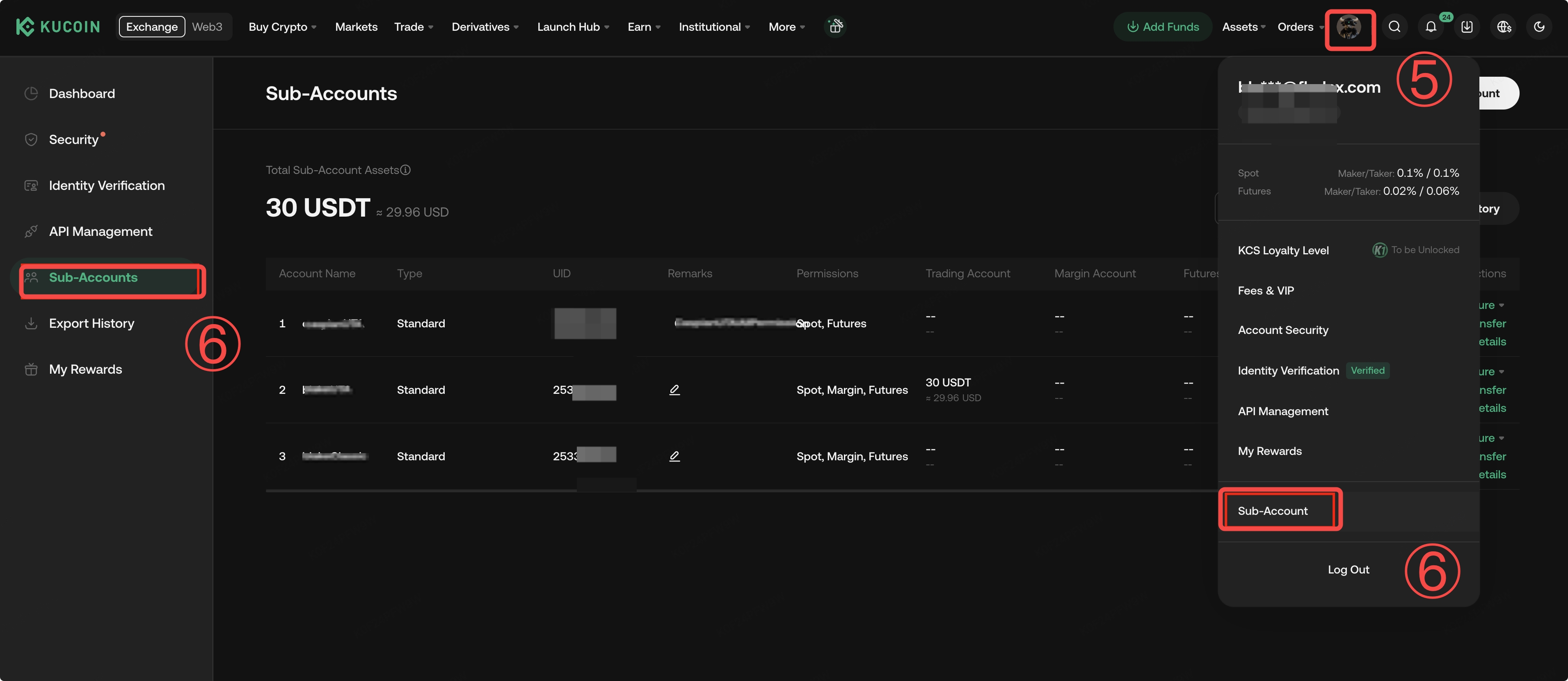Screen dimensions: 1568x681
Task: Open the Assets dropdown
Action: 1243,27
